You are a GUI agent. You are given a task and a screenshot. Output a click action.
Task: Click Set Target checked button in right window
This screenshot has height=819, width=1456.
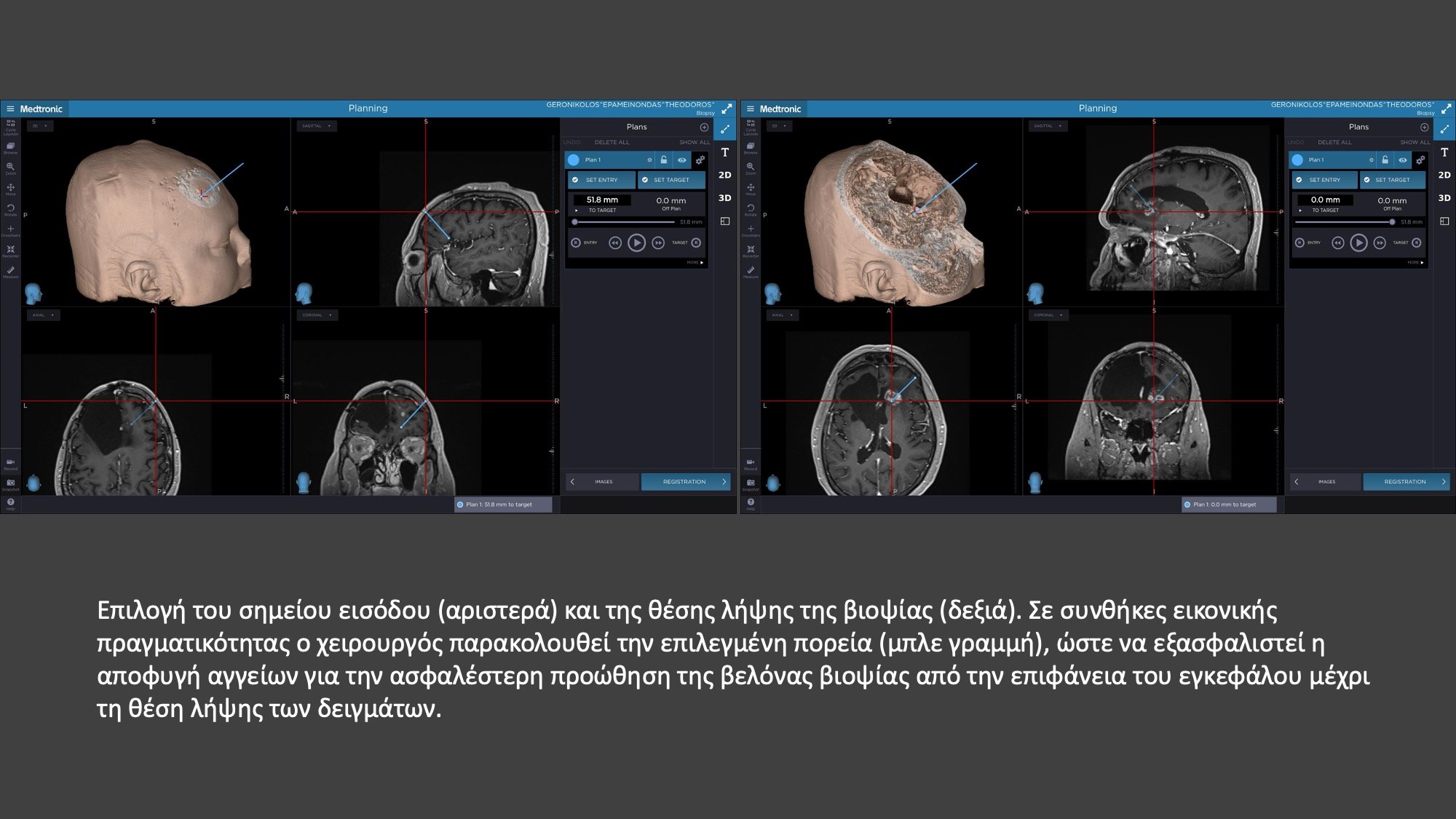[1392, 180]
